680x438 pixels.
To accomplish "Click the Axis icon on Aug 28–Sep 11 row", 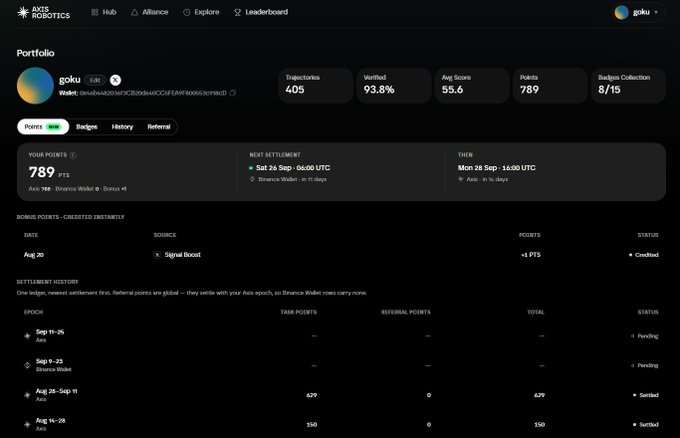I will point(27,395).
